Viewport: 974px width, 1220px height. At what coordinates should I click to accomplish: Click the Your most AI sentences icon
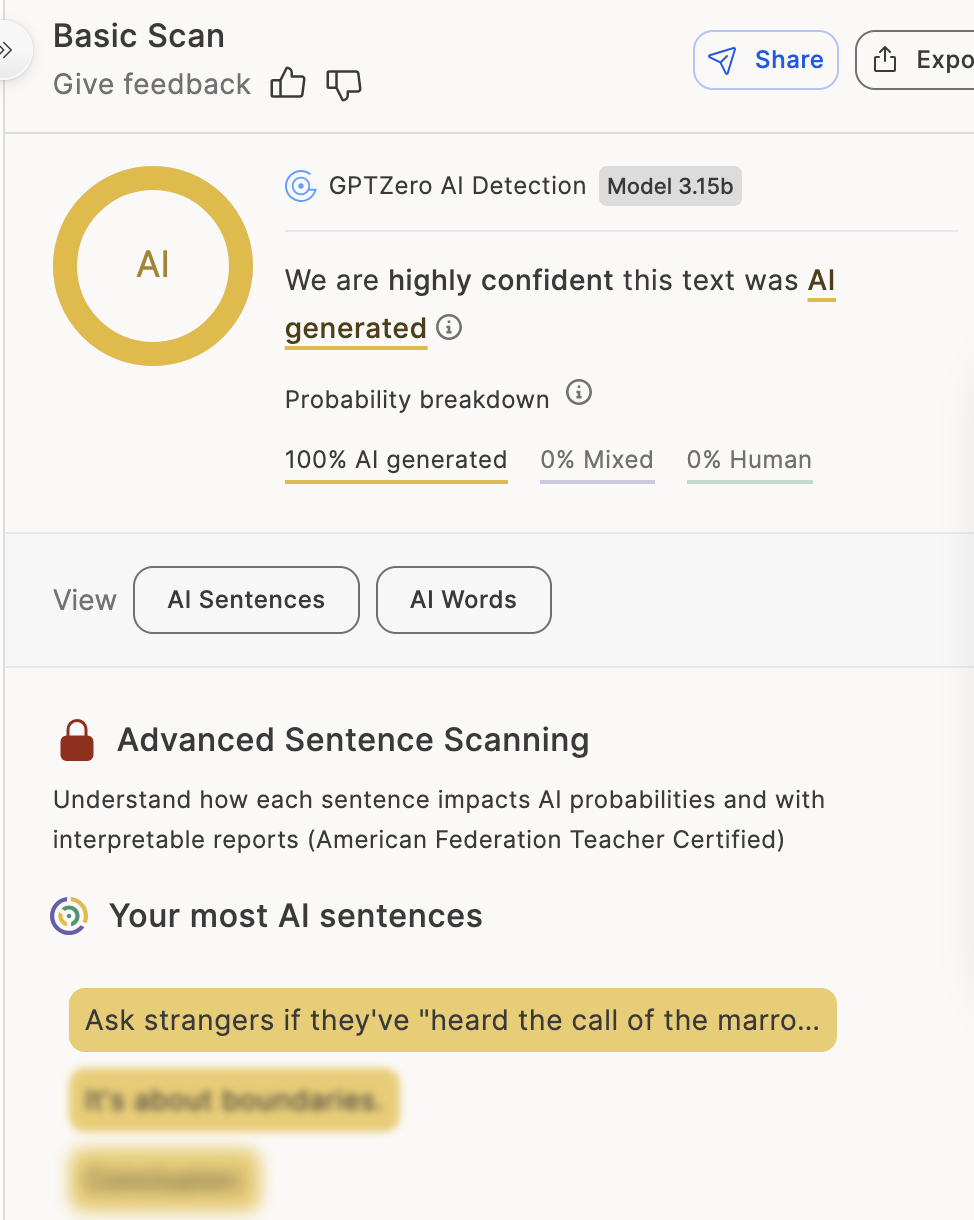coord(69,915)
